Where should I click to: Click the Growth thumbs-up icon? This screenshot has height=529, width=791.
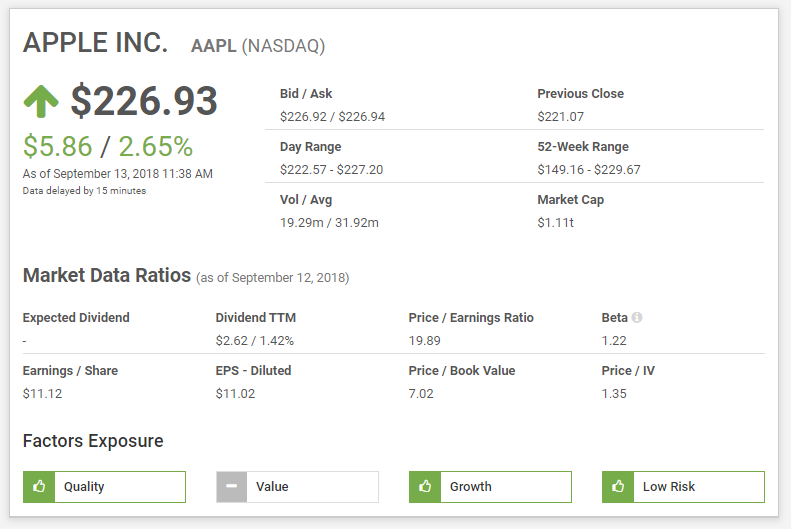pyautogui.click(x=425, y=487)
